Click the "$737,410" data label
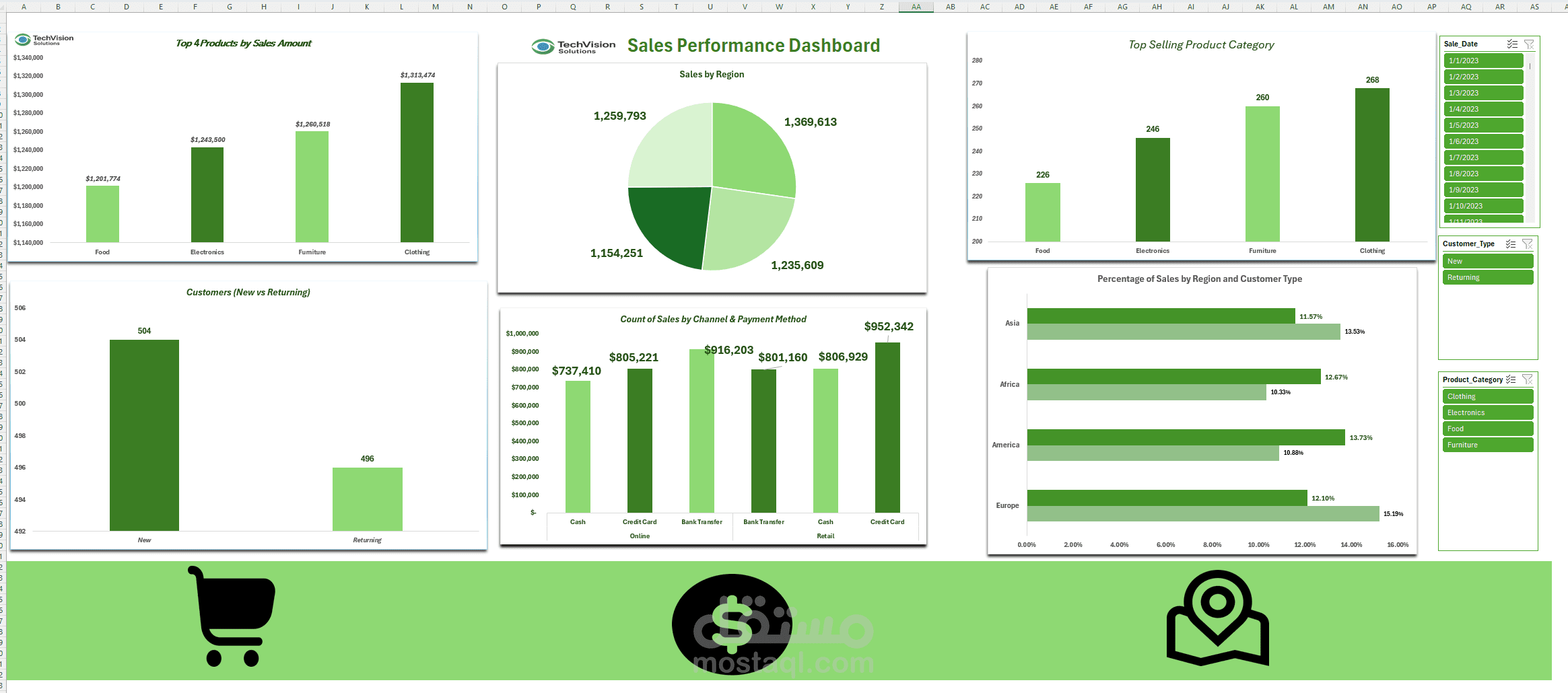The height and width of the screenshot is (693, 1568). [x=576, y=371]
